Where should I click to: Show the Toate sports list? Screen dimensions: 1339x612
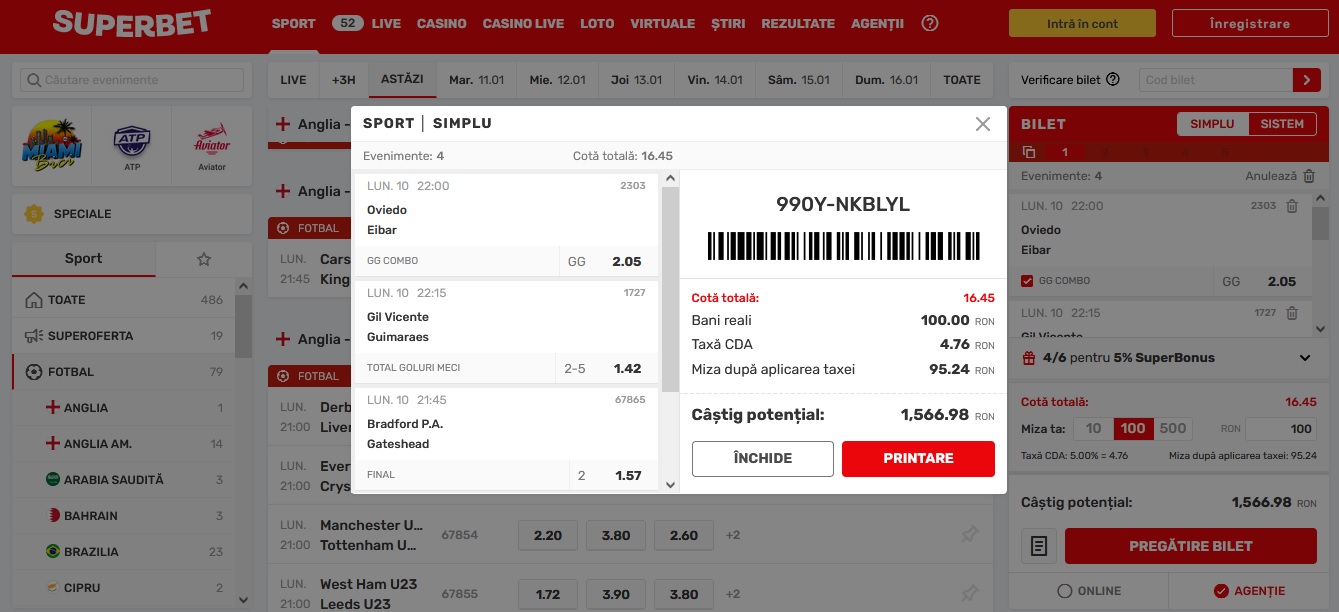point(123,300)
